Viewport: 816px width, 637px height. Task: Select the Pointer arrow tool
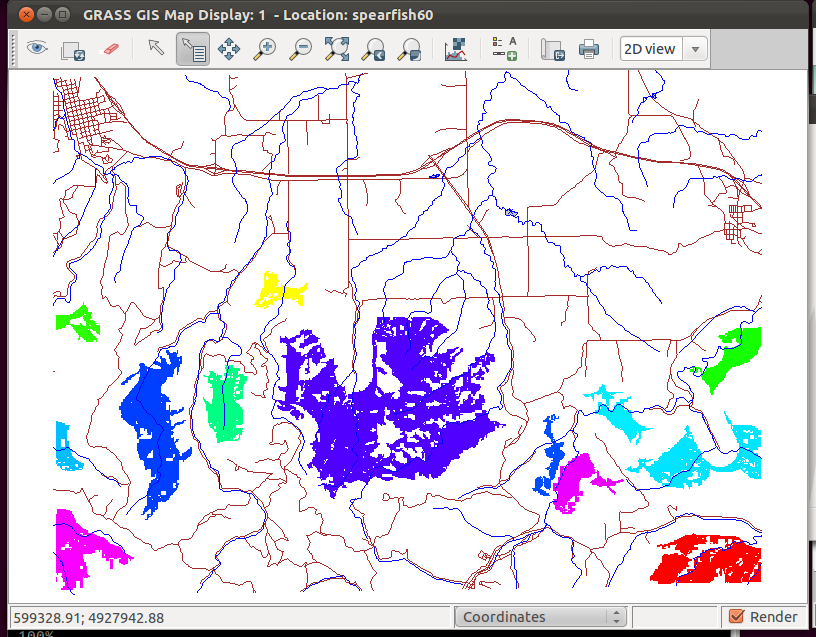click(x=156, y=48)
